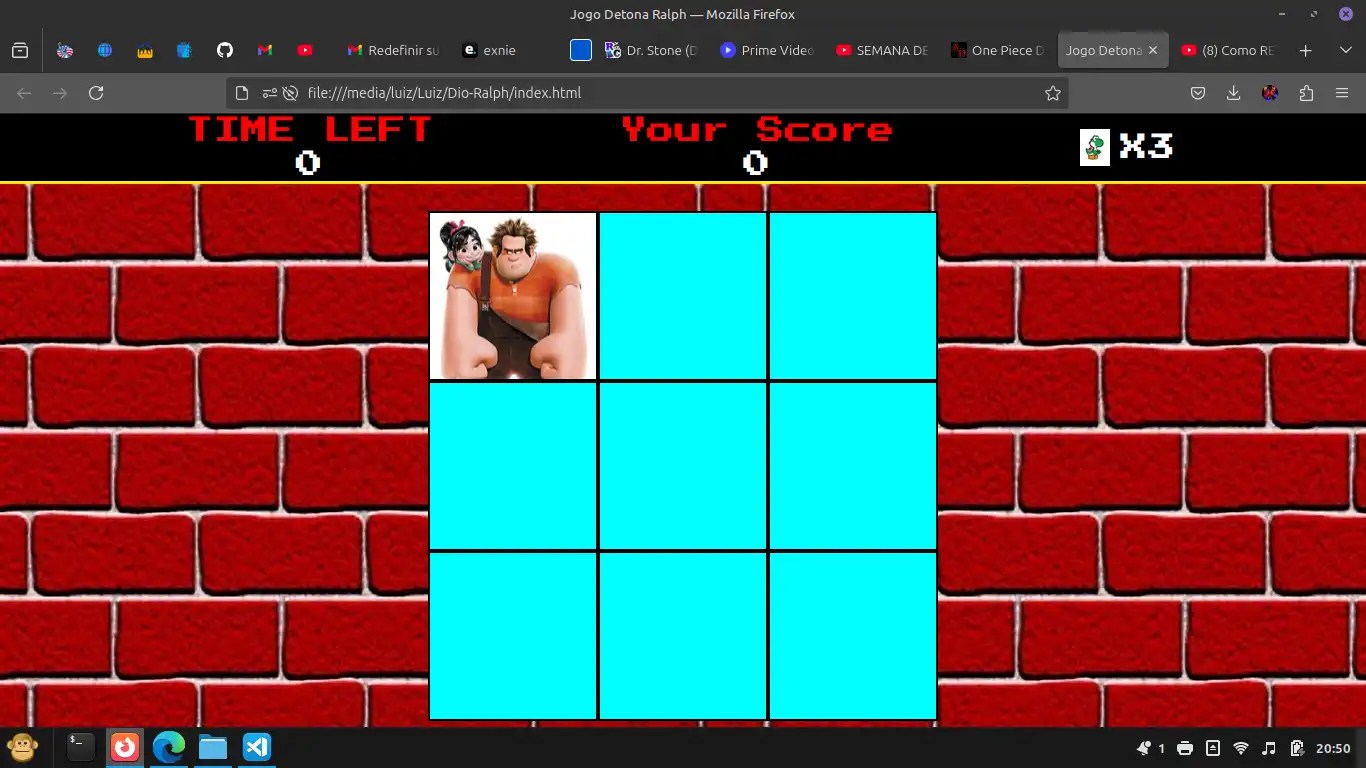Screen dimensions: 1366x768
Task: Open a new browser tab
Action: (1305, 50)
